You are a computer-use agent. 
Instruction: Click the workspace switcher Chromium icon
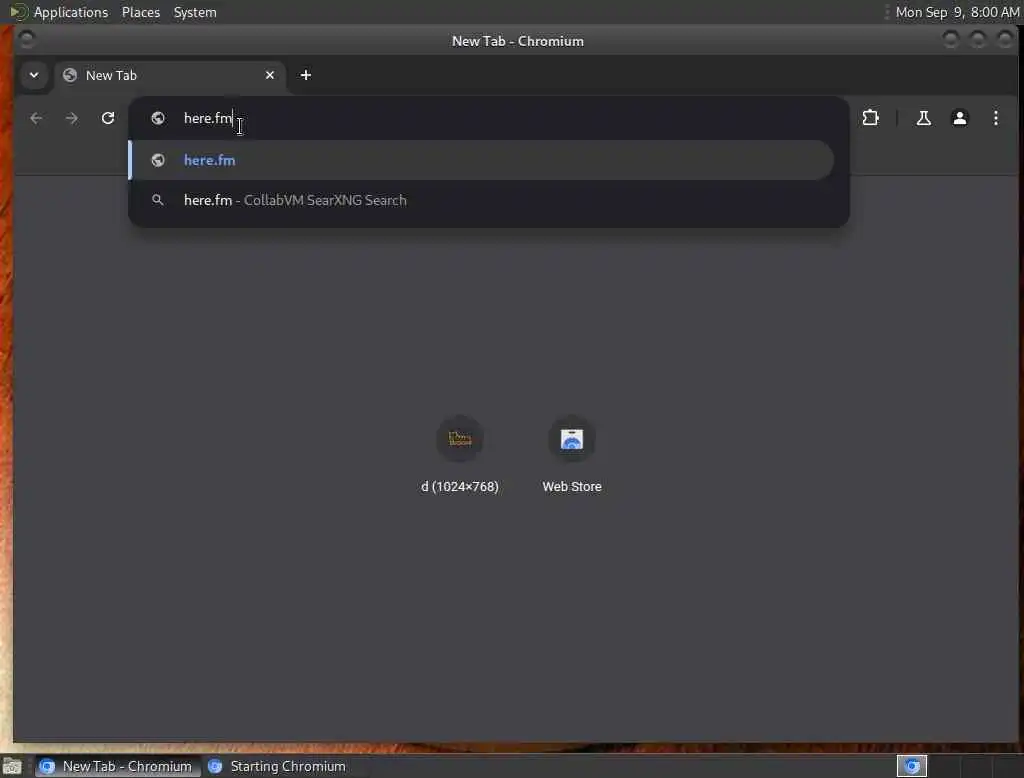tap(912, 766)
